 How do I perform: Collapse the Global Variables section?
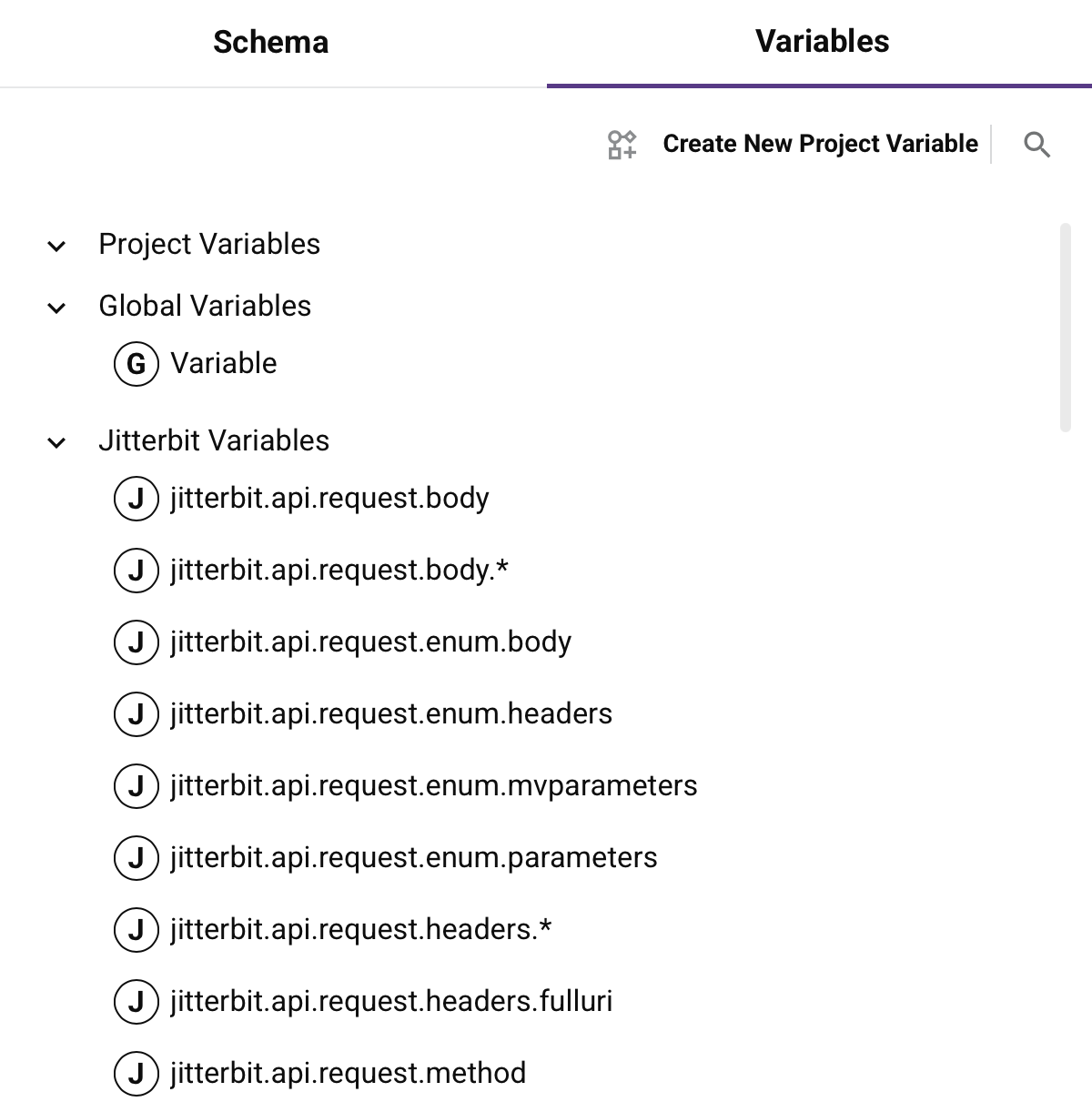point(56,307)
